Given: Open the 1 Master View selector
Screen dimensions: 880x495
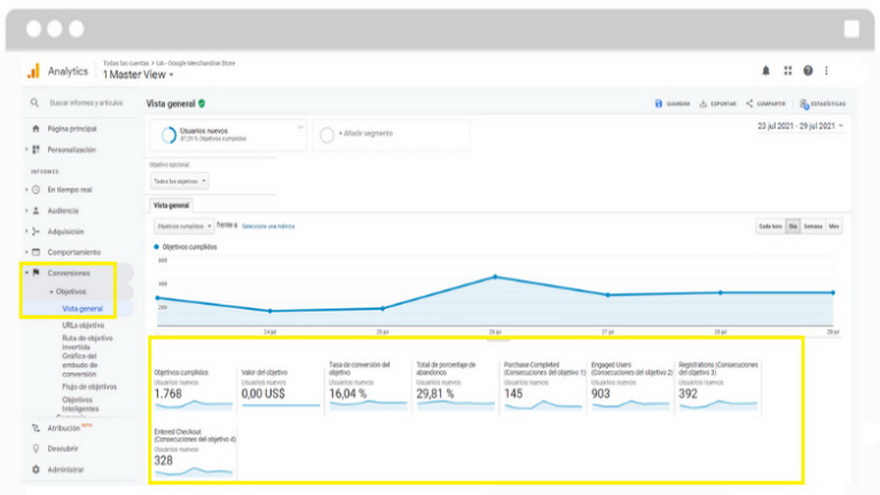Looking at the screenshot, I should coord(138,75).
